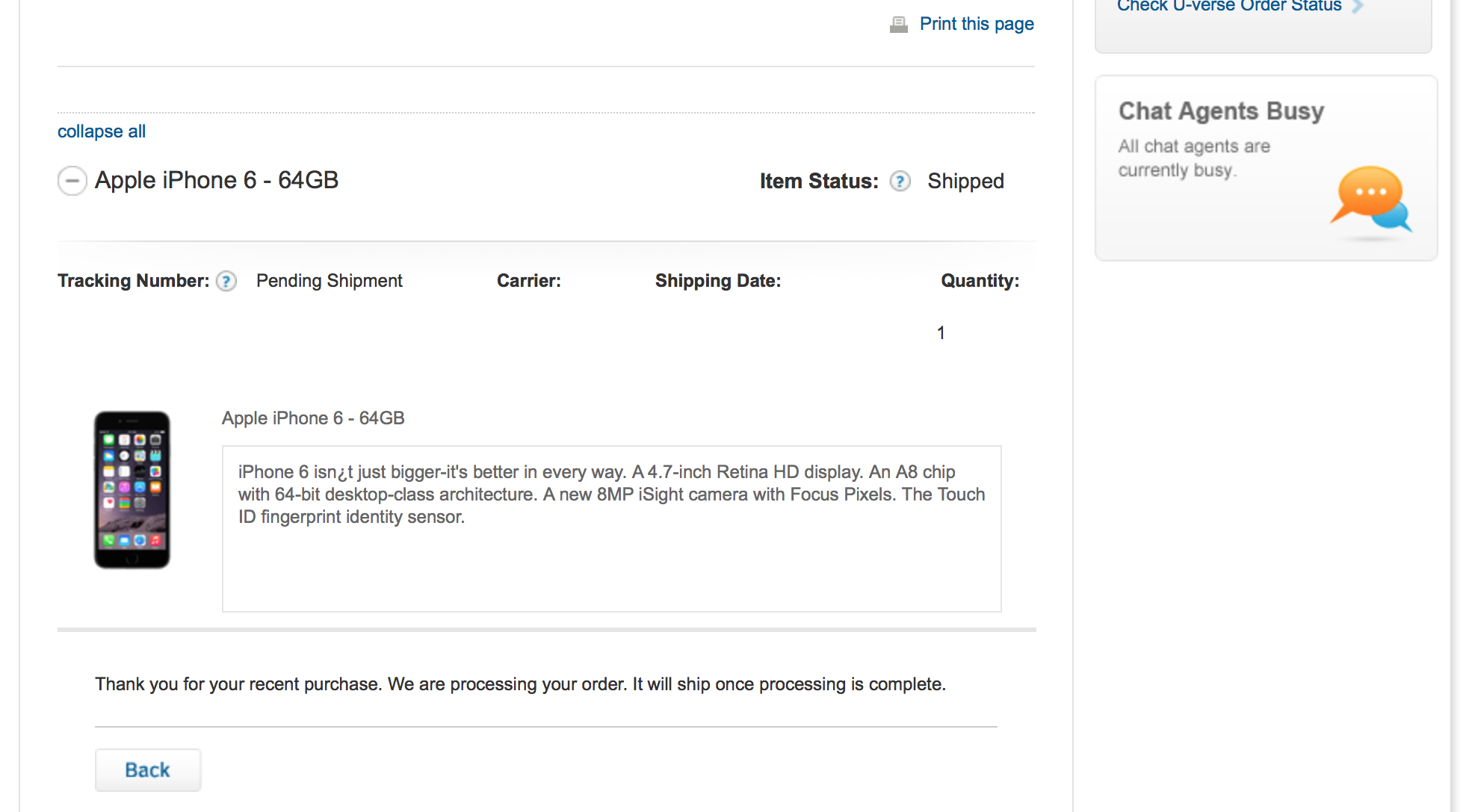1469x812 pixels.
Task: Open the Print this page link
Action: pos(977,24)
